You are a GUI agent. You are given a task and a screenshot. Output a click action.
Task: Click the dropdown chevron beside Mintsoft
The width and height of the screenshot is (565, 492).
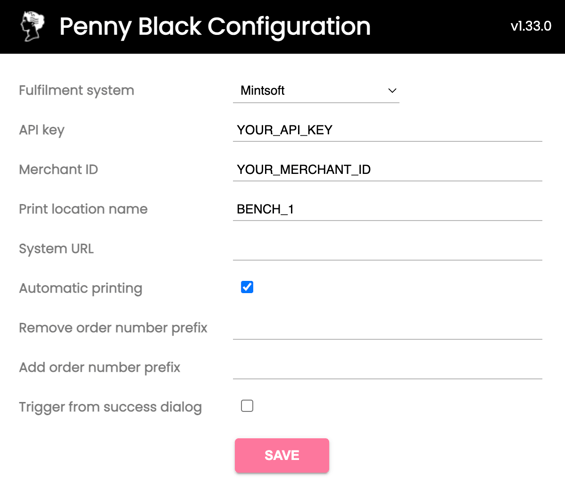(392, 90)
